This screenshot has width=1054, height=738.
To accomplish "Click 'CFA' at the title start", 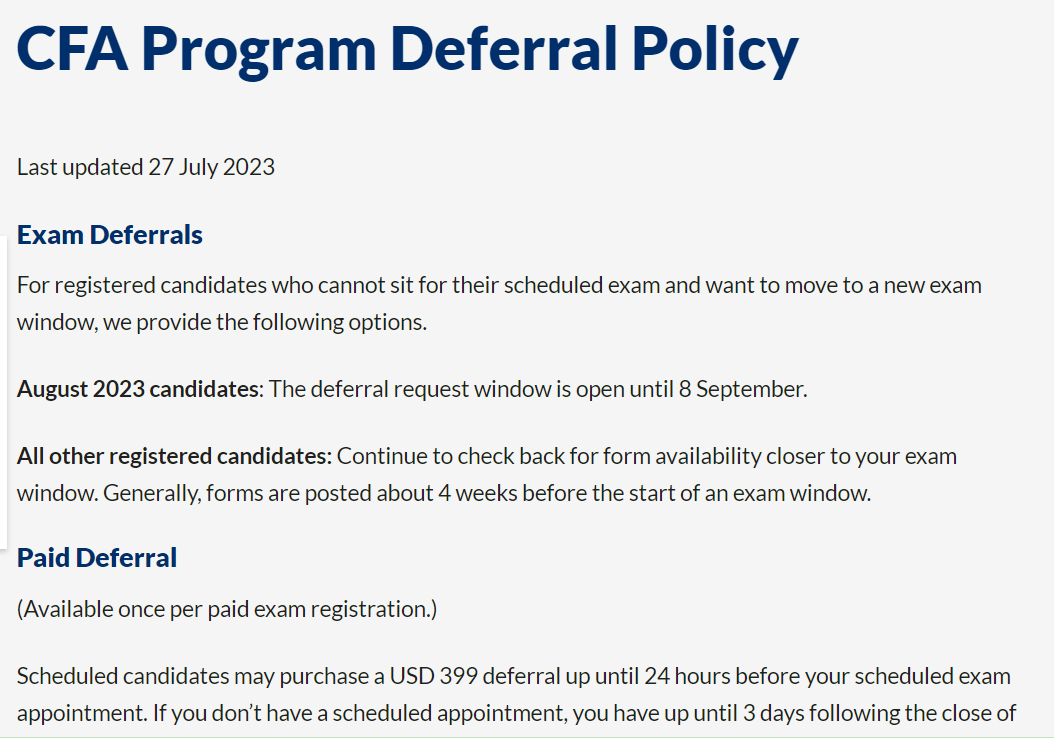I will click(72, 49).
